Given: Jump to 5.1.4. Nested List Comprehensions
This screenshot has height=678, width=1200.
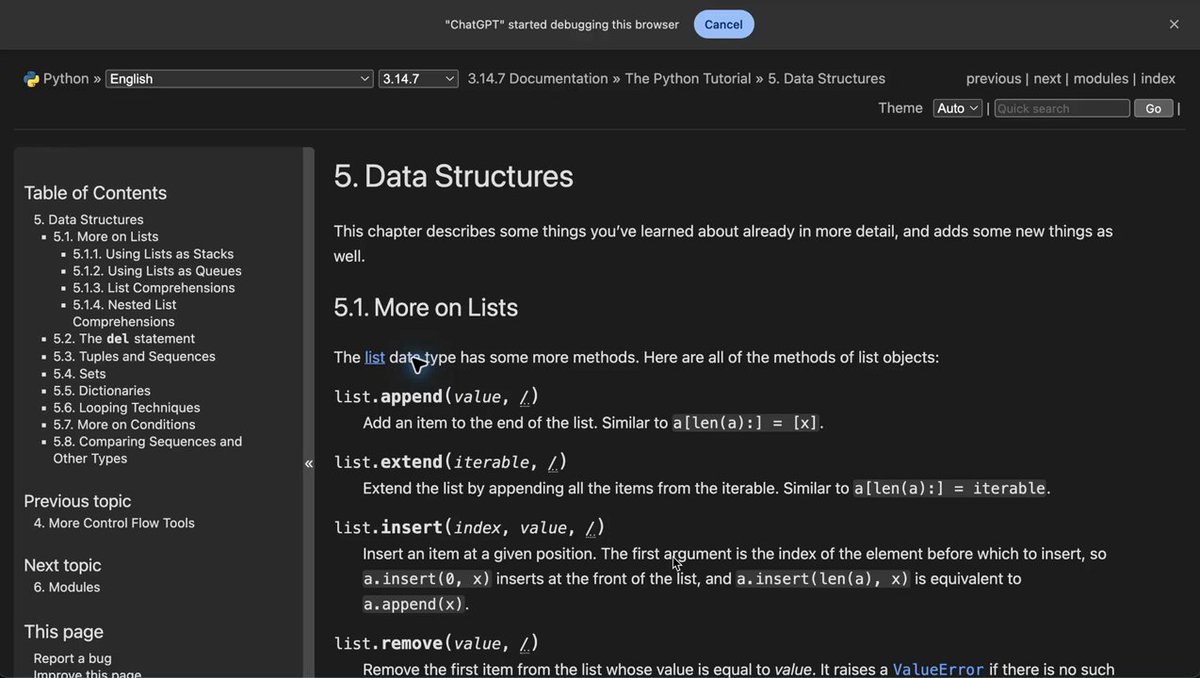Looking at the screenshot, I should coord(125,313).
